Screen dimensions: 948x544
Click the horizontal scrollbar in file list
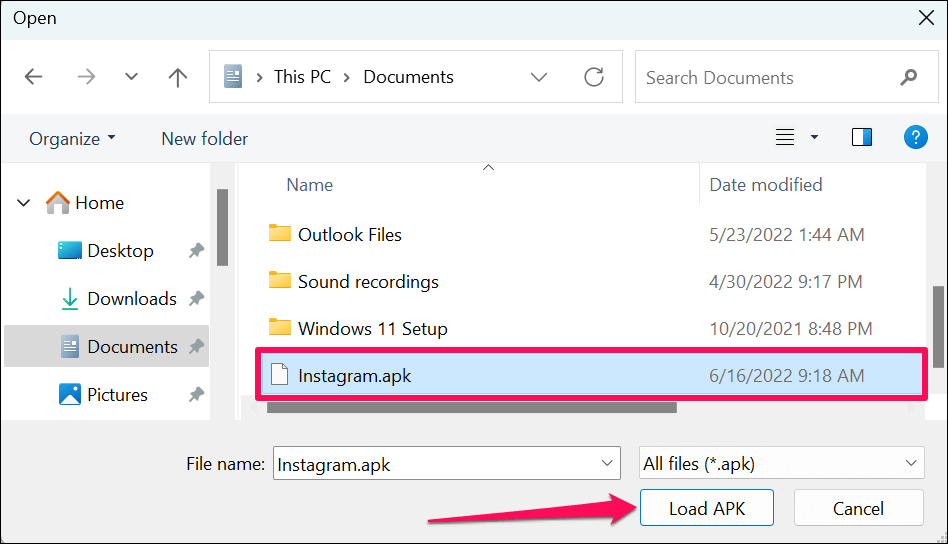click(x=470, y=407)
